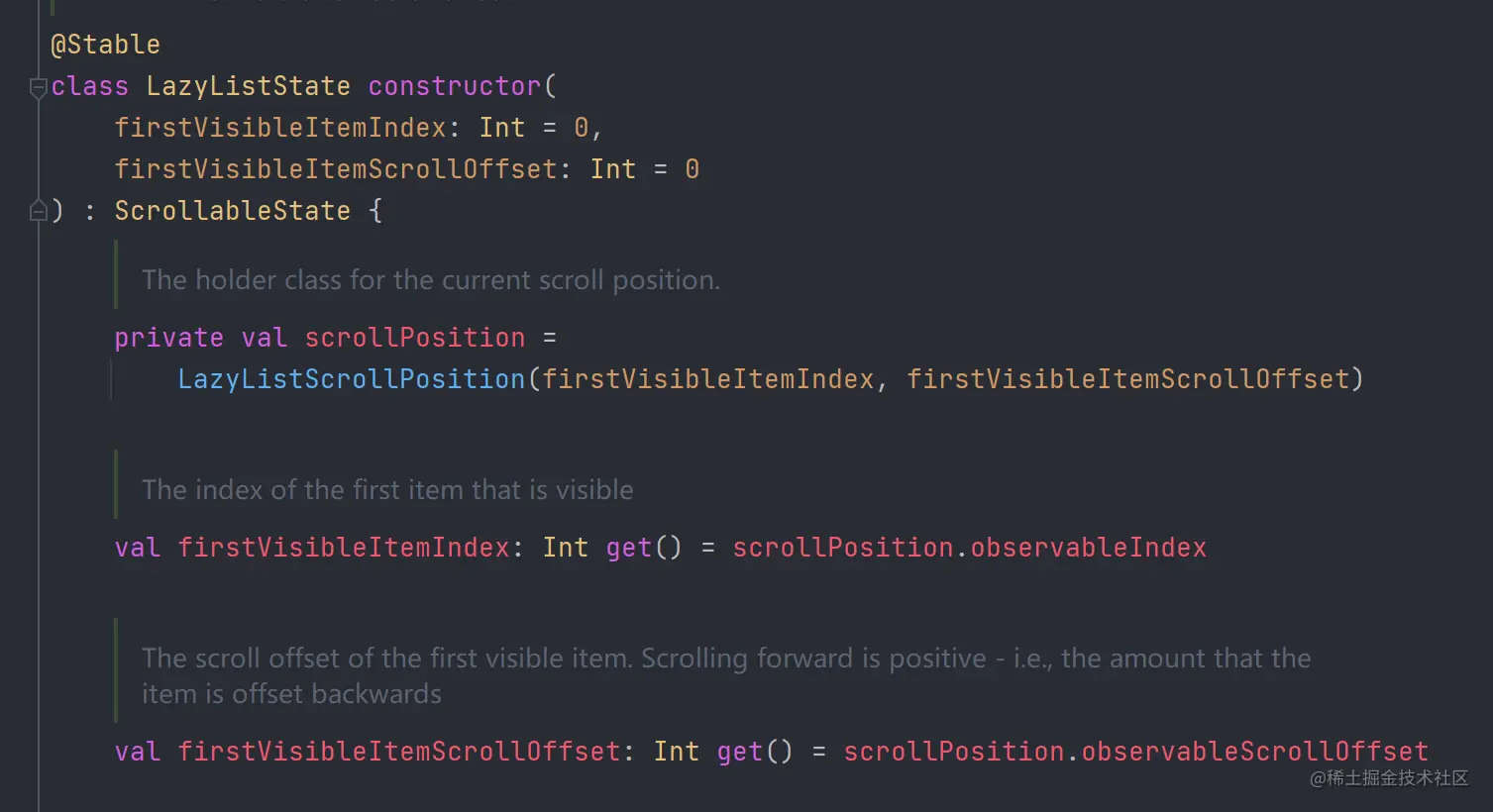The height and width of the screenshot is (812, 1493).
Task: Open LazyListScrollPosition constructor call
Action: coord(352,379)
